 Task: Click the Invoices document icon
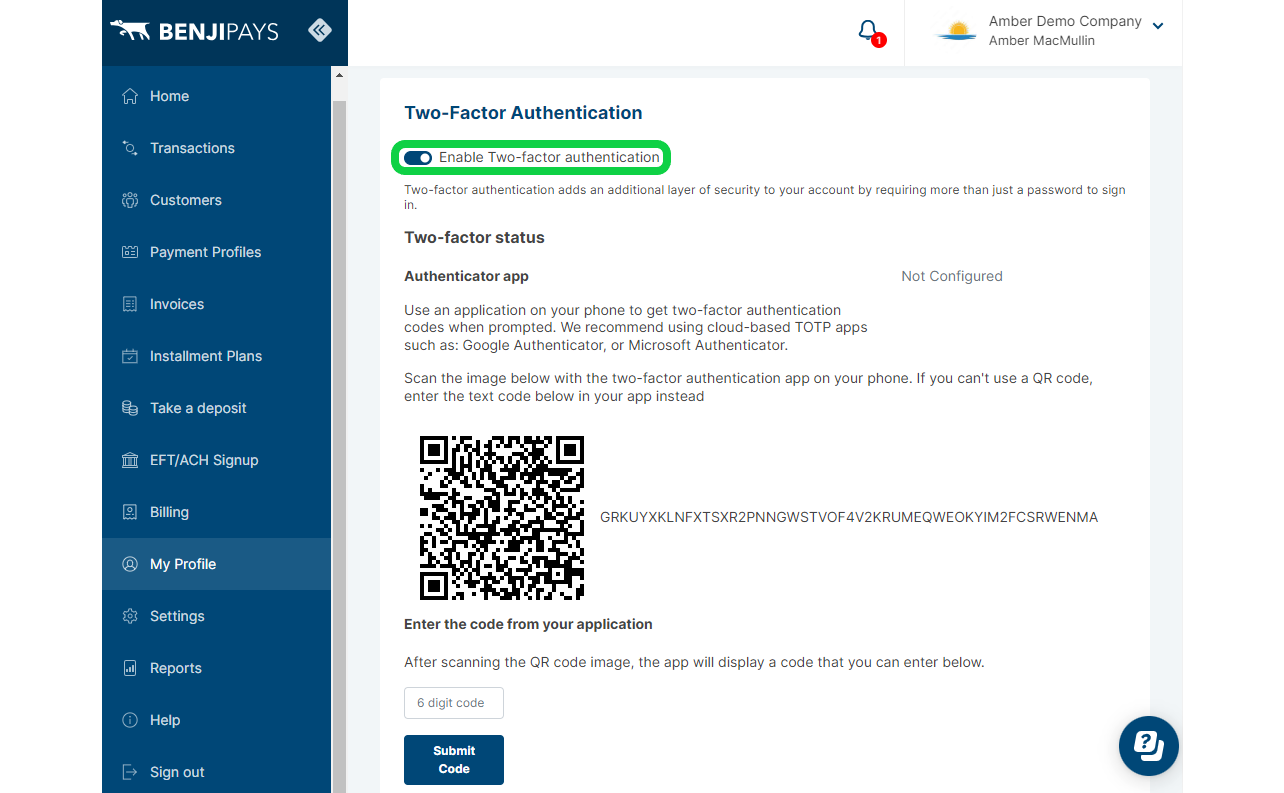click(x=129, y=304)
